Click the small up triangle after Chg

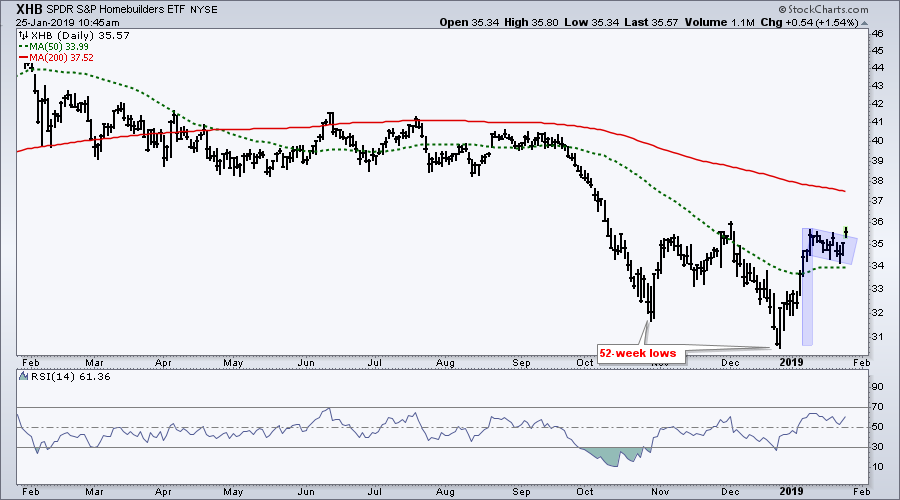click(865, 24)
